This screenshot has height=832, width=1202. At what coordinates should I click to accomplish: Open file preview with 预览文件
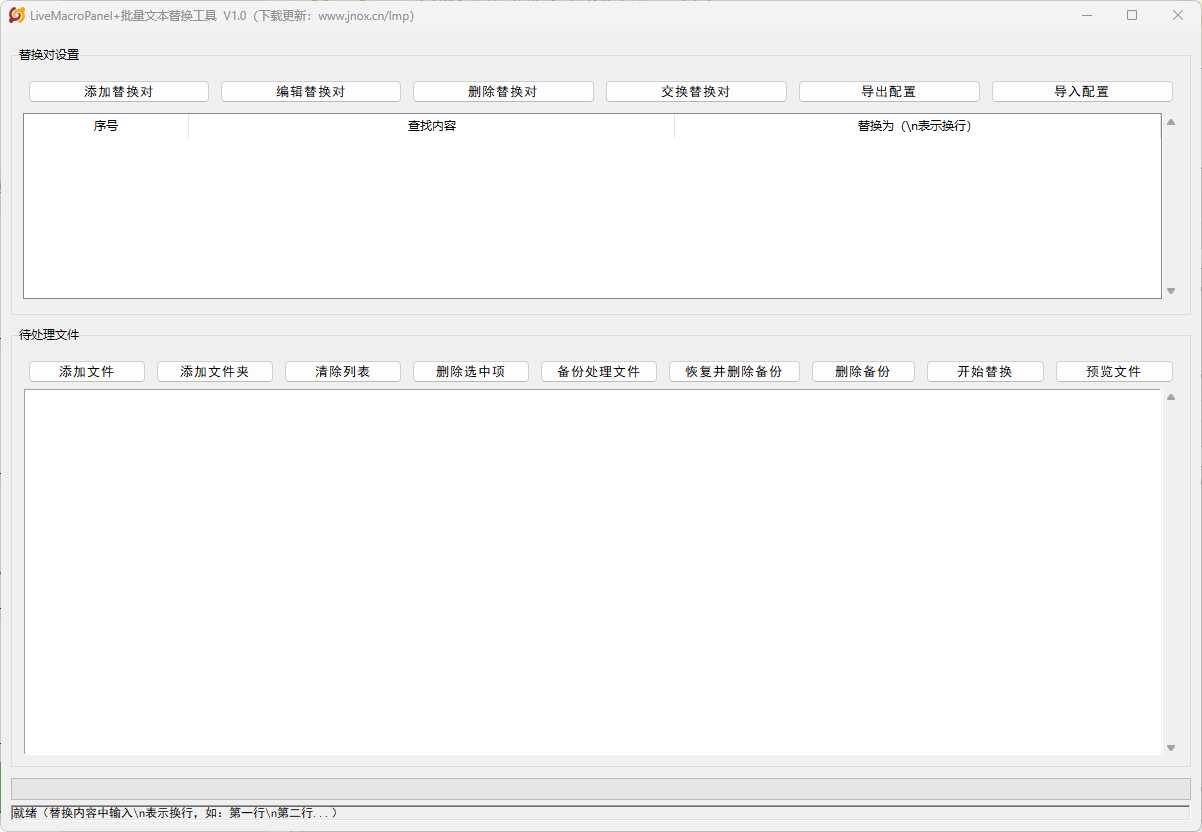point(1113,371)
